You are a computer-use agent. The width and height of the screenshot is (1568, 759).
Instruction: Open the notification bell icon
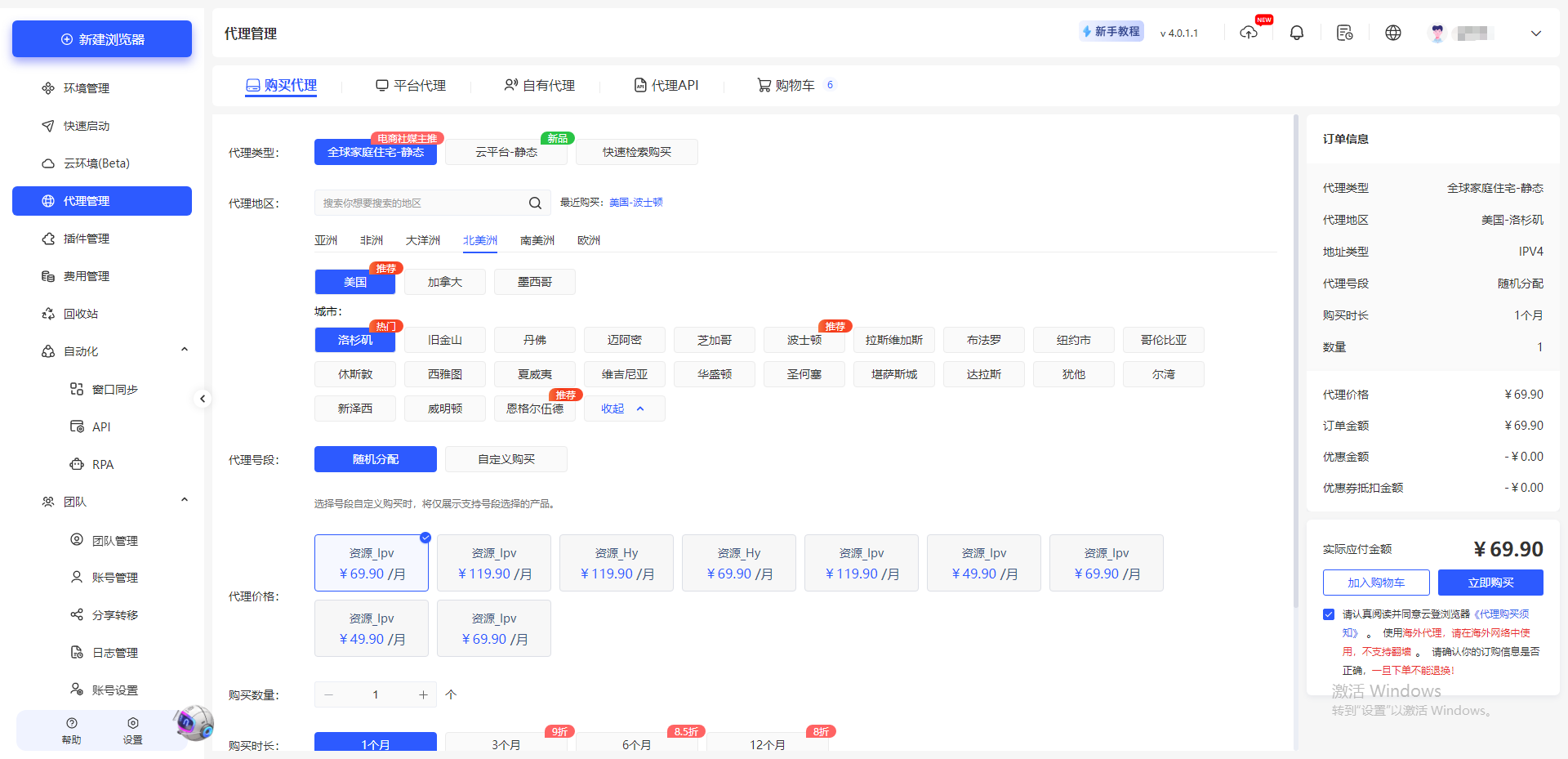(x=1296, y=33)
